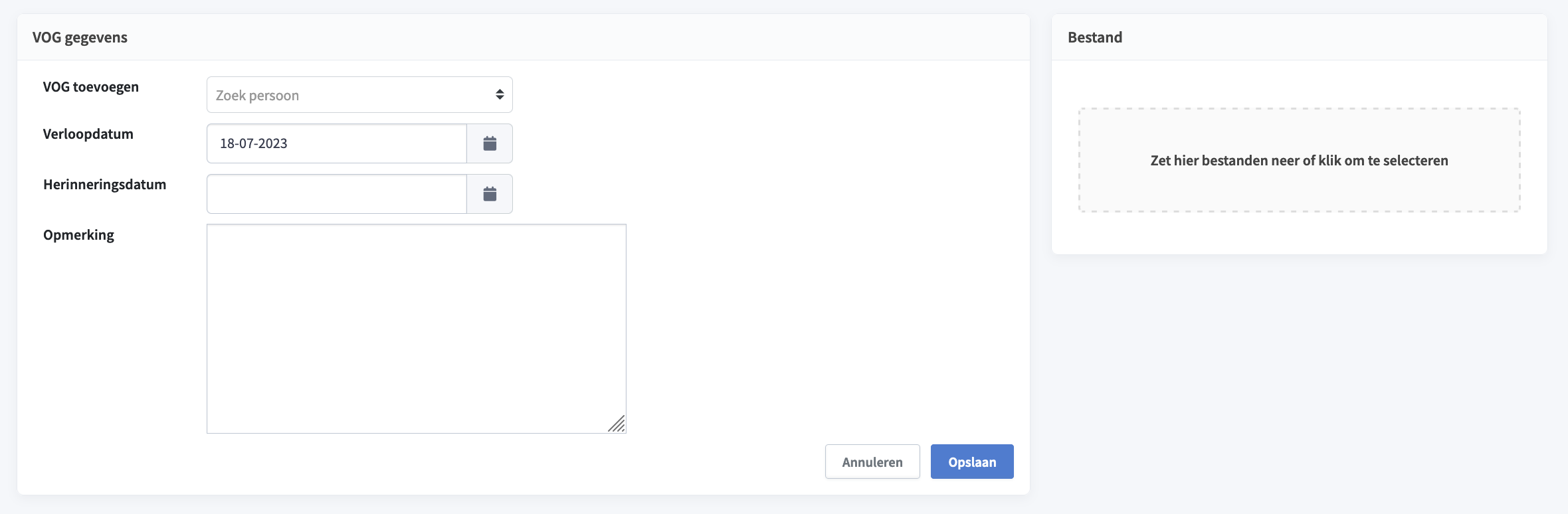Click the Verloopdatum label
The image size is (1568, 514).
pos(88,134)
